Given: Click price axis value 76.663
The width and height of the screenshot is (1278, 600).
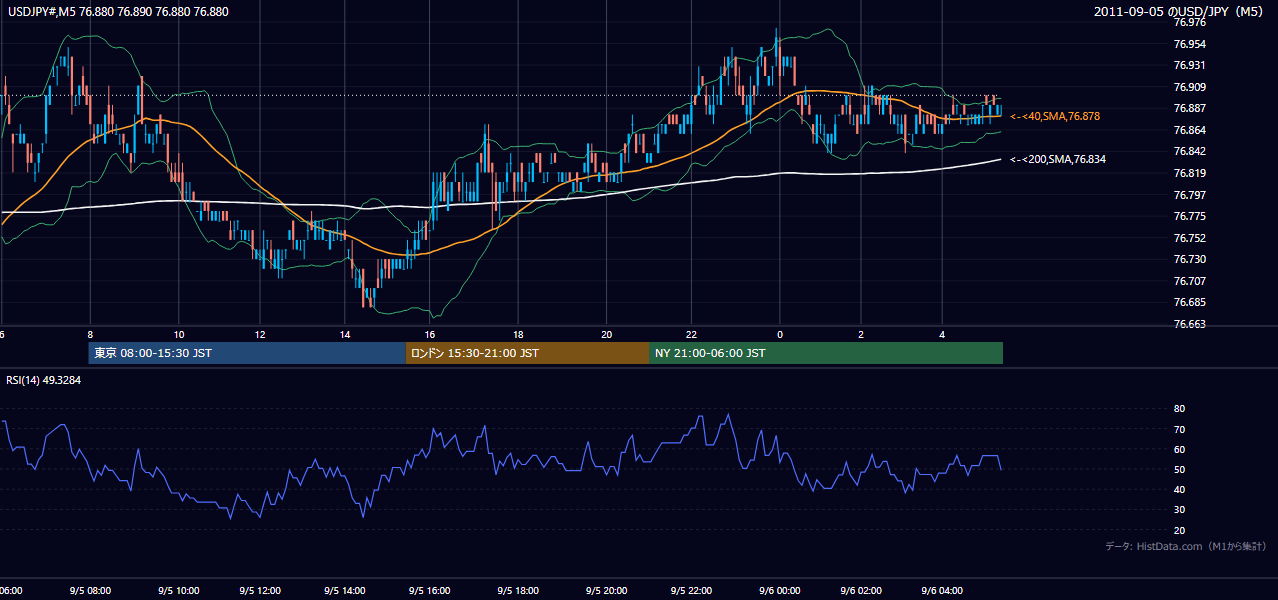Looking at the screenshot, I should coord(1189,324).
